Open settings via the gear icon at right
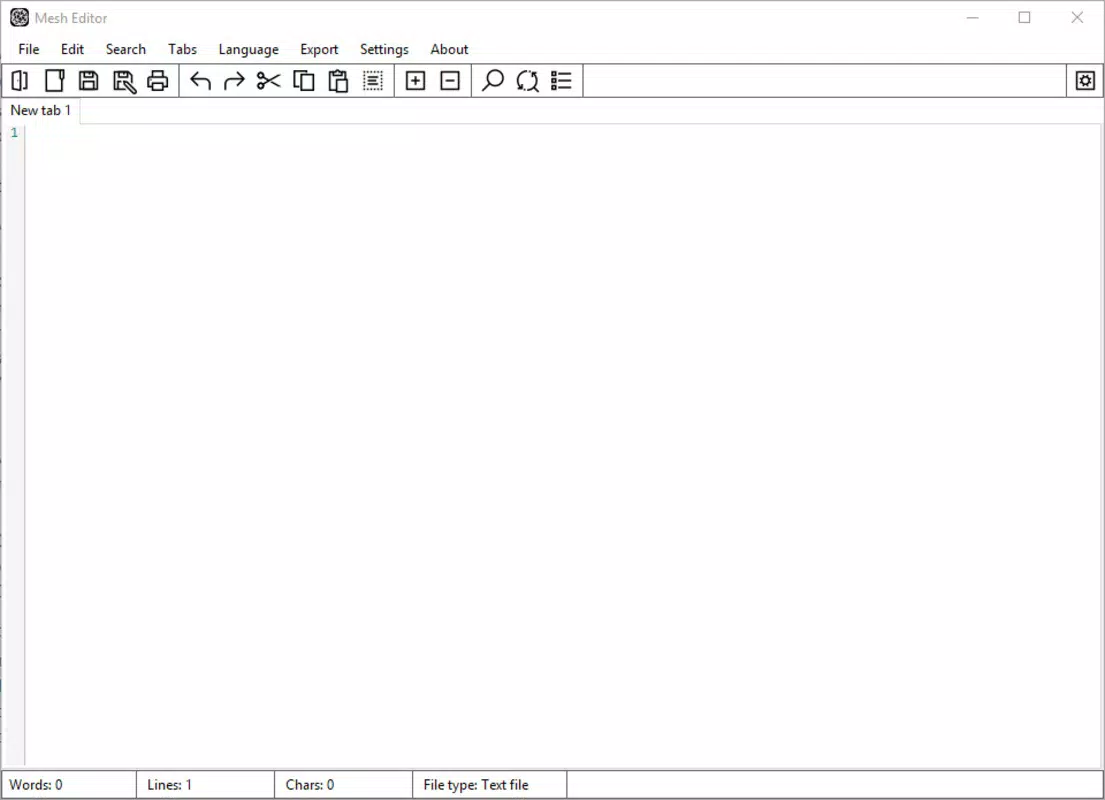Viewport: 1105px width, 800px height. (x=1085, y=80)
